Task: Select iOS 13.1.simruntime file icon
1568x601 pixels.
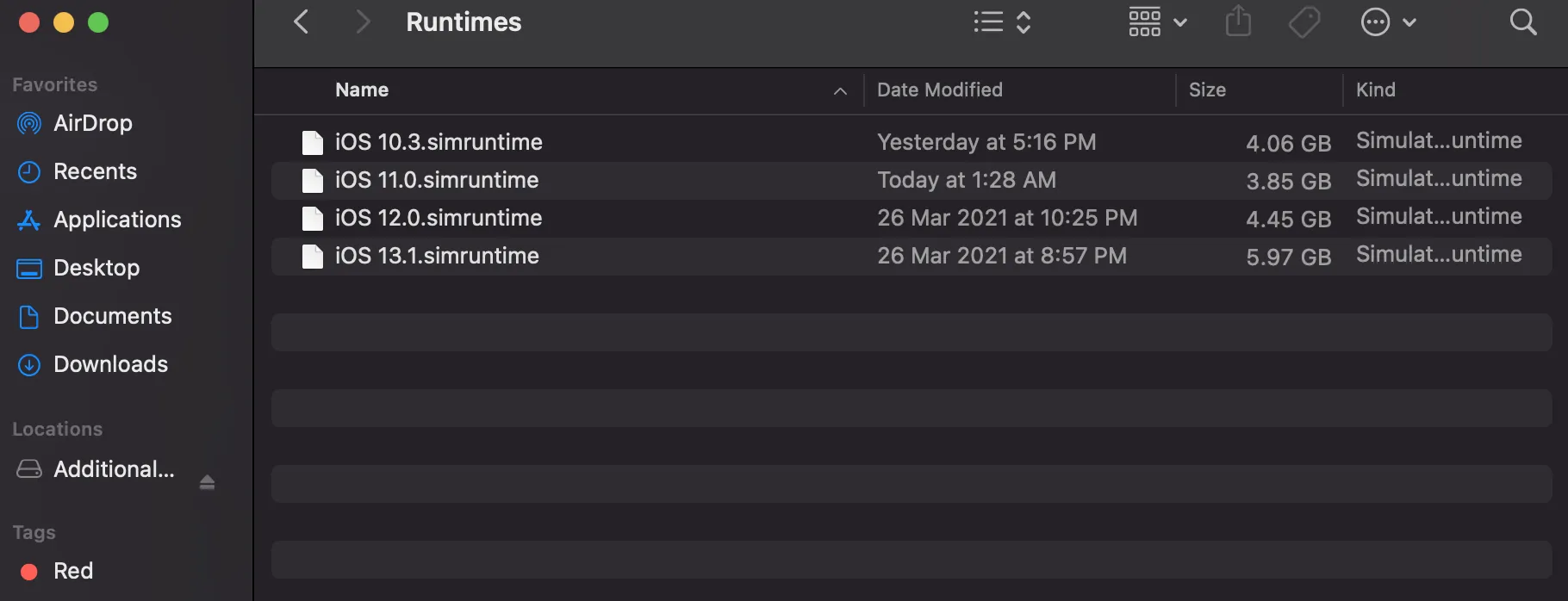Action: click(x=312, y=257)
